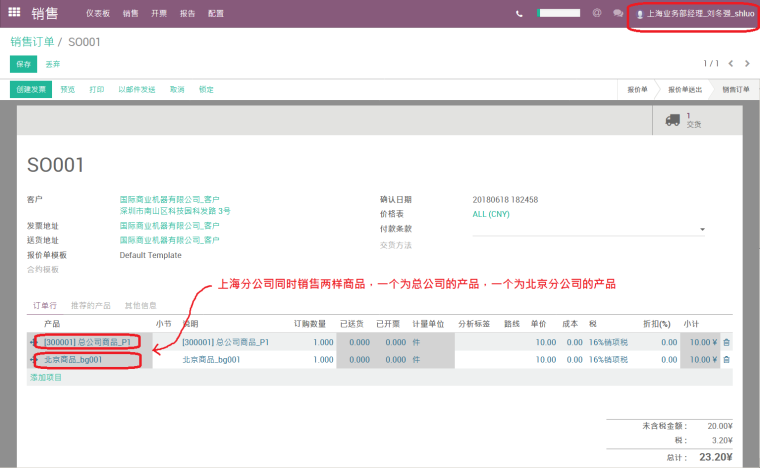This screenshot has height=468, width=760.
Task: Open the 报告 menu
Action: (188, 14)
